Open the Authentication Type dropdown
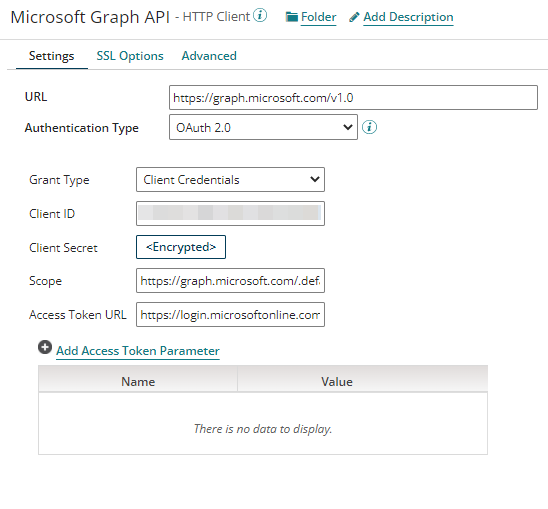Viewport: 548px width, 509px height. pos(263,127)
